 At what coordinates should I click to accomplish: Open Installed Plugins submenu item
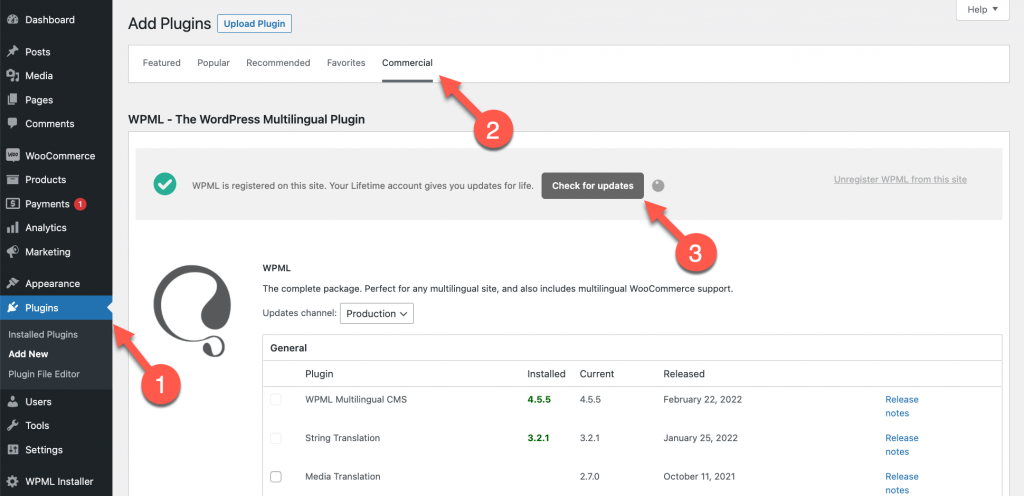click(43, 334)
